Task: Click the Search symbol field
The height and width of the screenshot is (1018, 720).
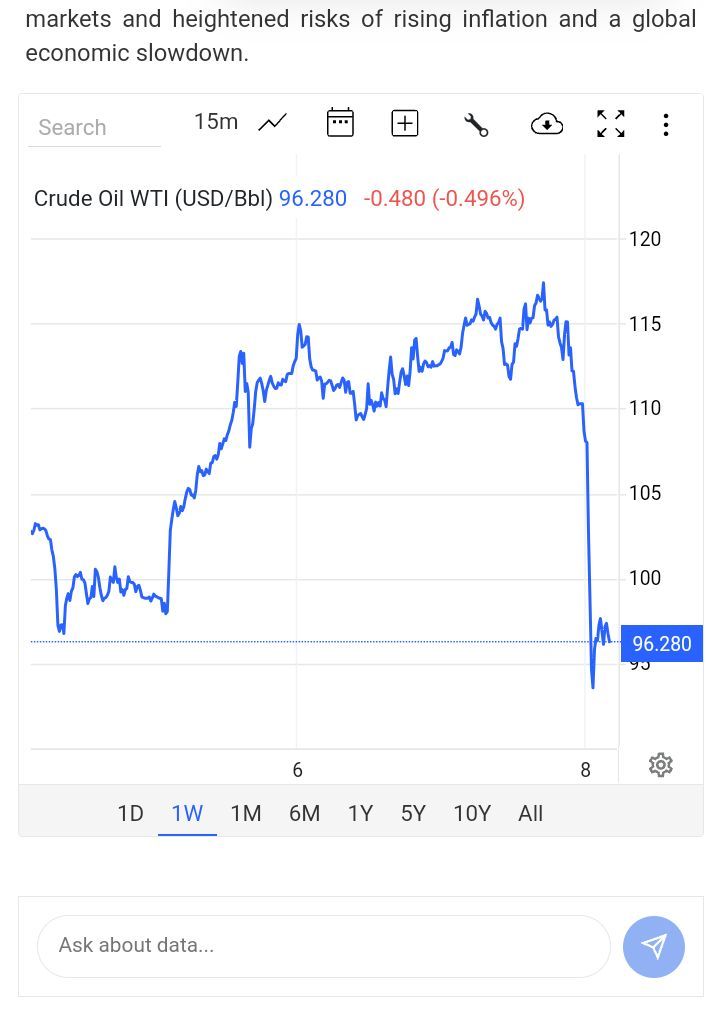Action: (x=93, y=127)
